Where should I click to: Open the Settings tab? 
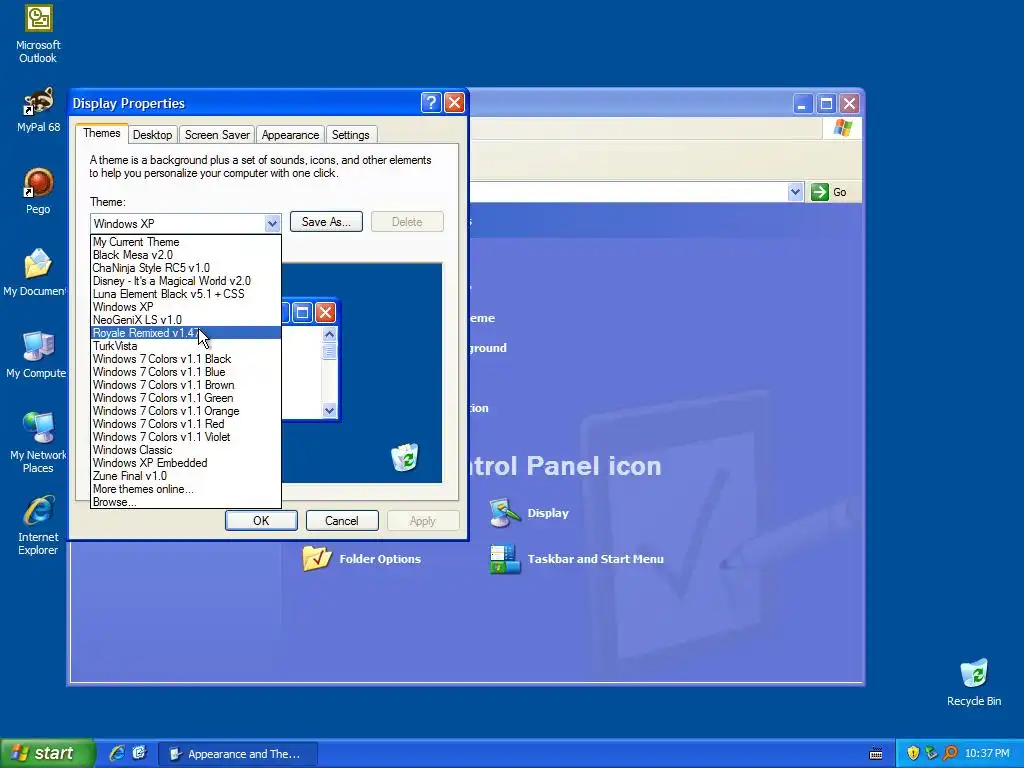pyautogui.click(x=350, y=135)
